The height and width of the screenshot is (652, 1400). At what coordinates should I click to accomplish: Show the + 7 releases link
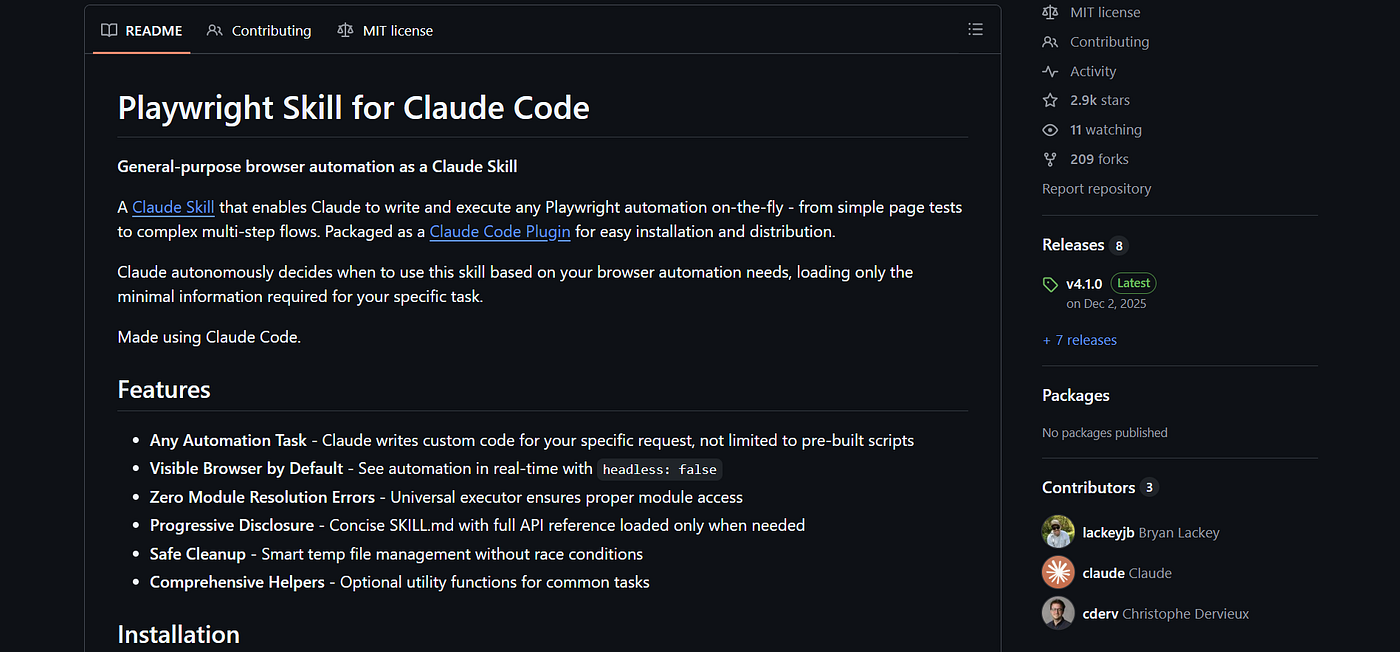(1080, 340)
